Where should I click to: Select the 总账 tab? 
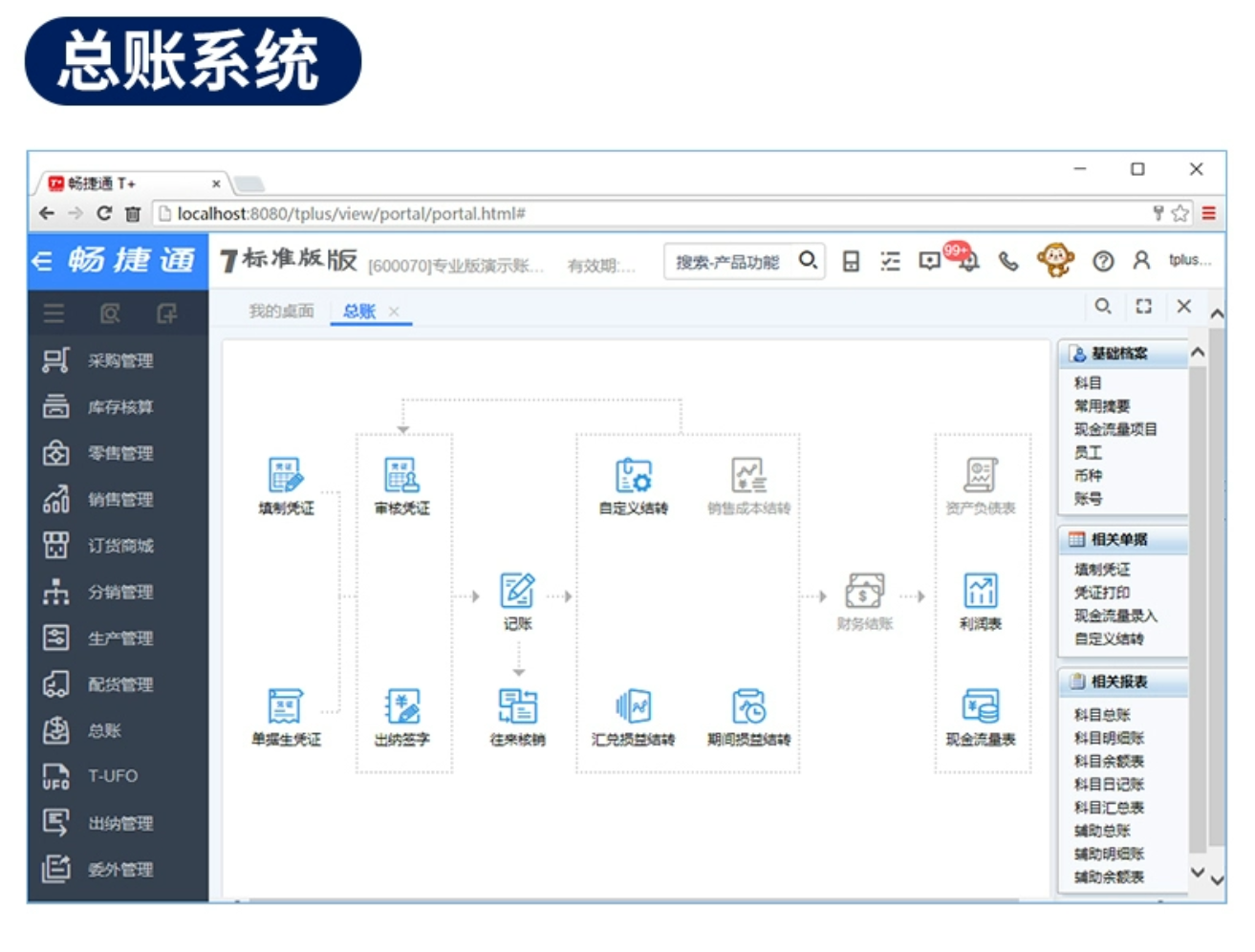point(359,311)
